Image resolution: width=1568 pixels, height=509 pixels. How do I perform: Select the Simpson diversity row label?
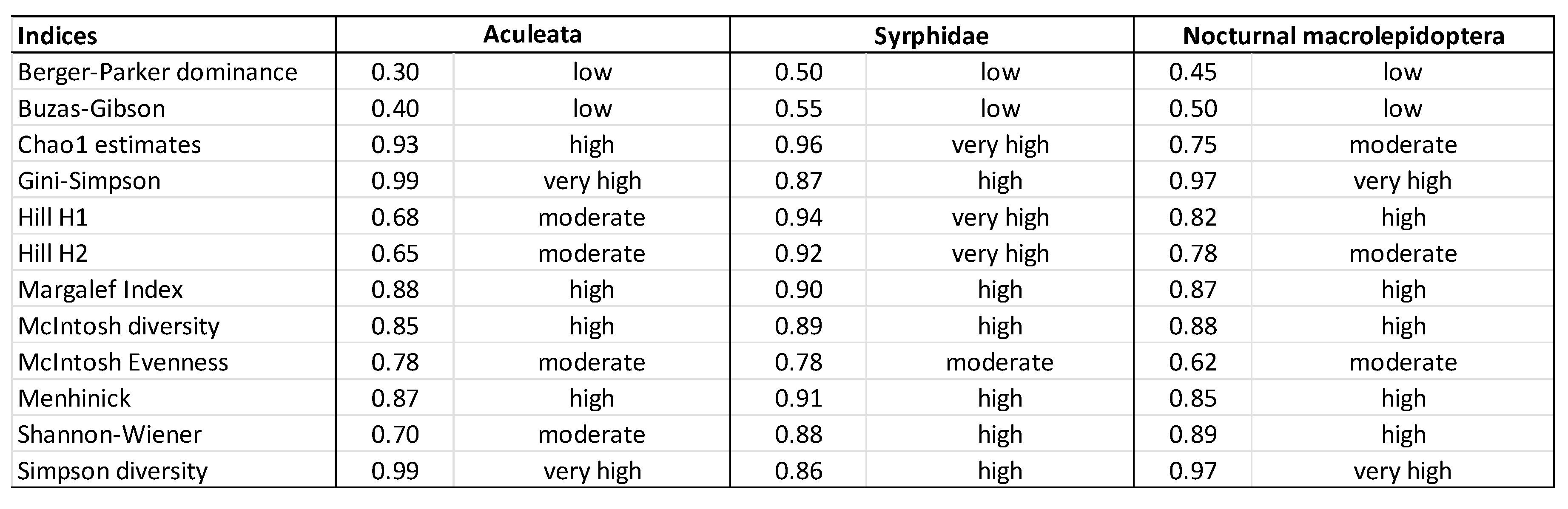click(113, 471)
